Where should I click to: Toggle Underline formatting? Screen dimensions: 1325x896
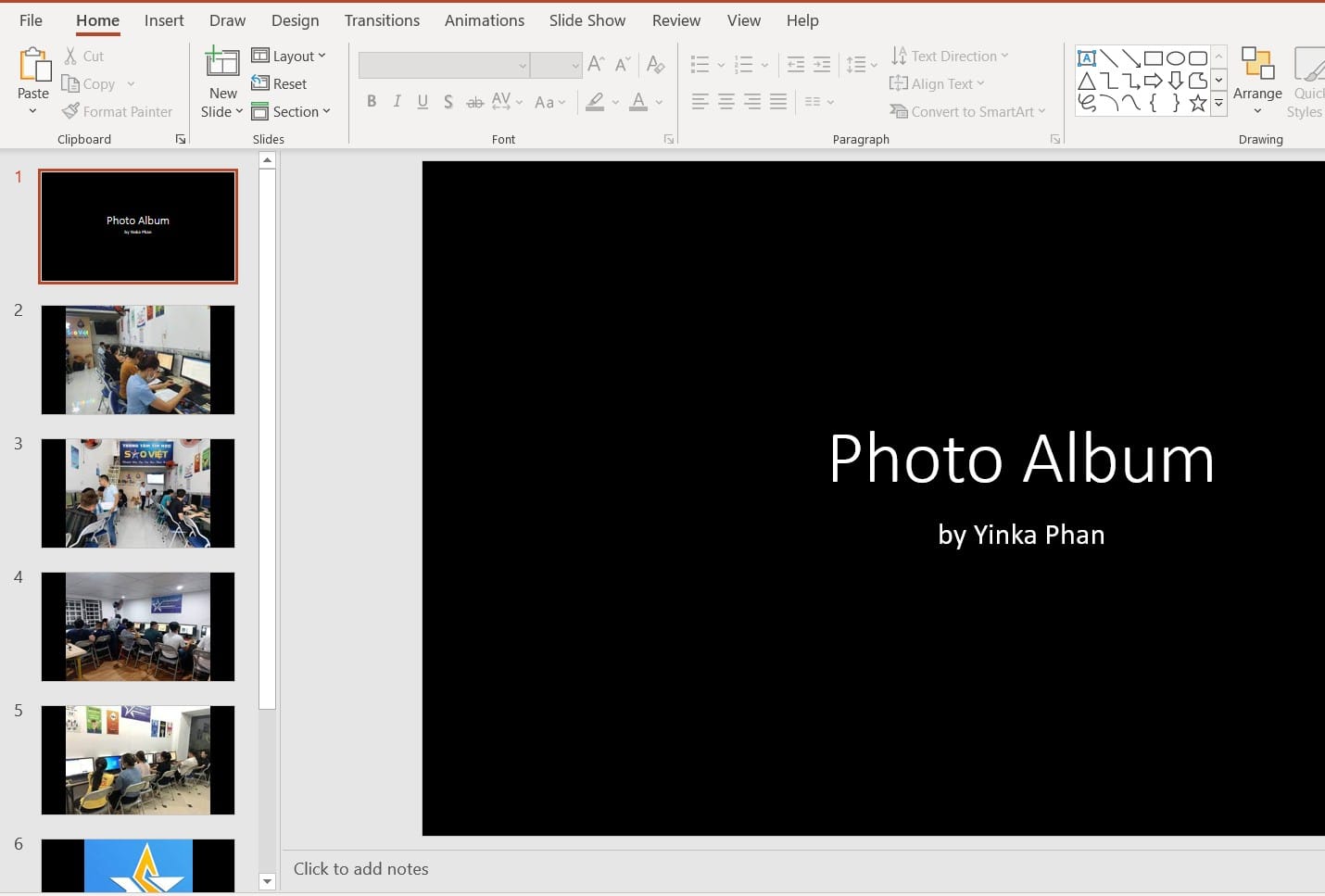tap(423, 102)
